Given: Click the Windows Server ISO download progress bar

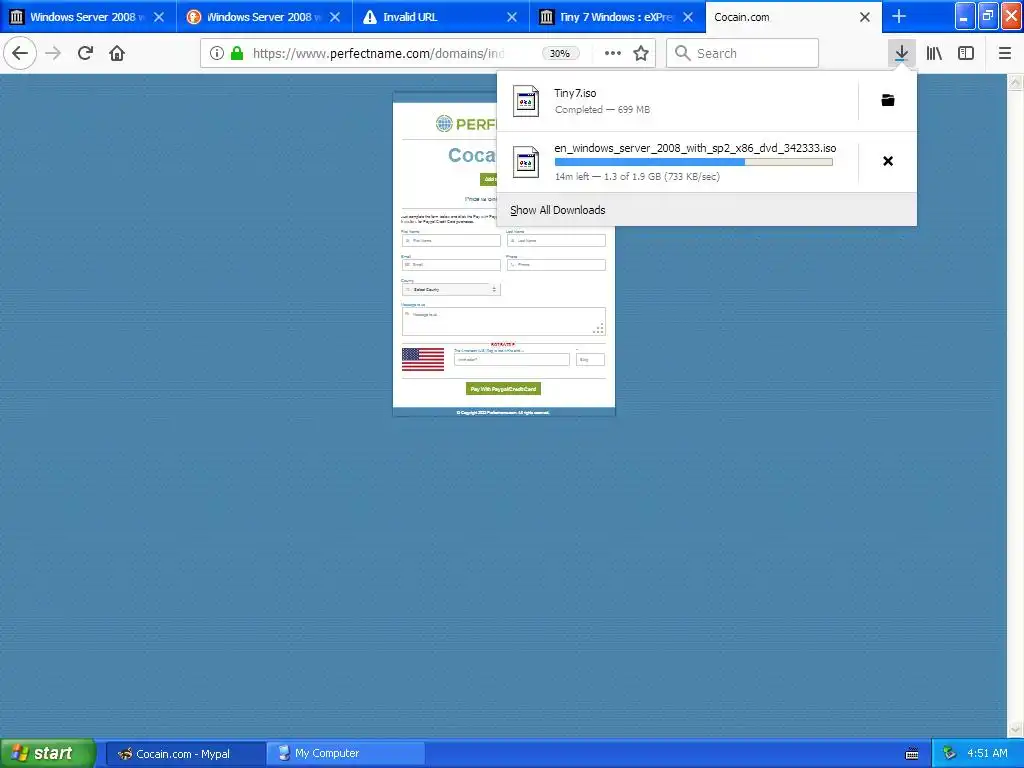Looking at the screenshot, I should pyautogui.click(x=694, y=162).
